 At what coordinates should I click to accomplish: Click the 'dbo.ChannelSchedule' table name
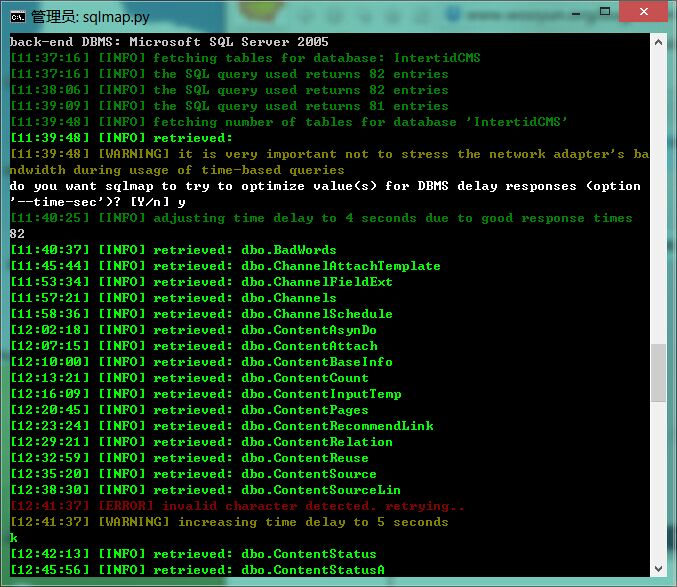coord(316,314)
